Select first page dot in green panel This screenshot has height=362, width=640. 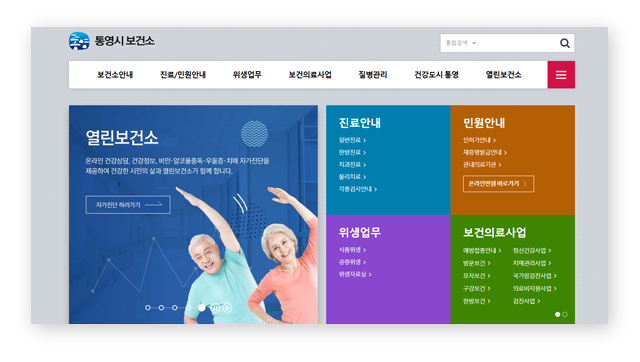coord(558,314)
